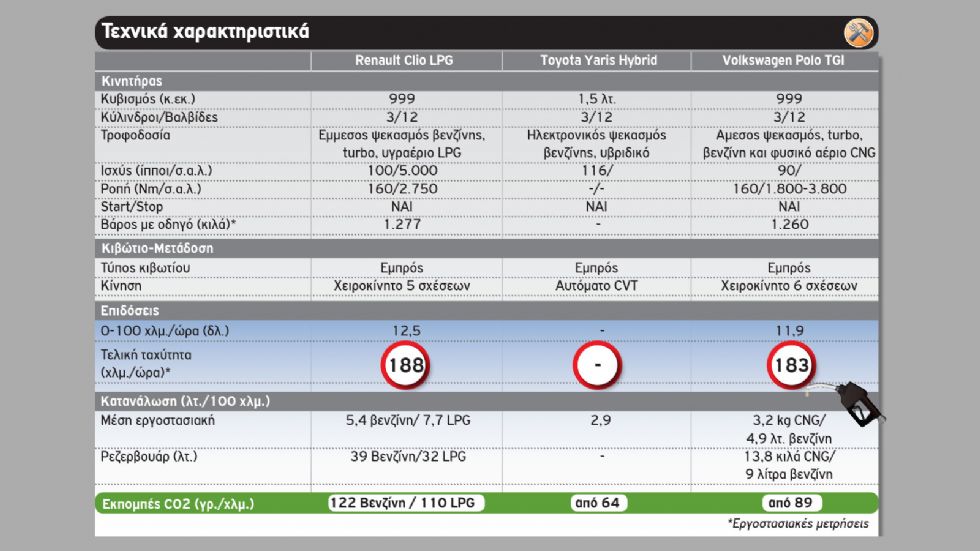
Task: Click the 5,4 βενζίνη/ 7,7 LPG cell
Action: [408, 420]
